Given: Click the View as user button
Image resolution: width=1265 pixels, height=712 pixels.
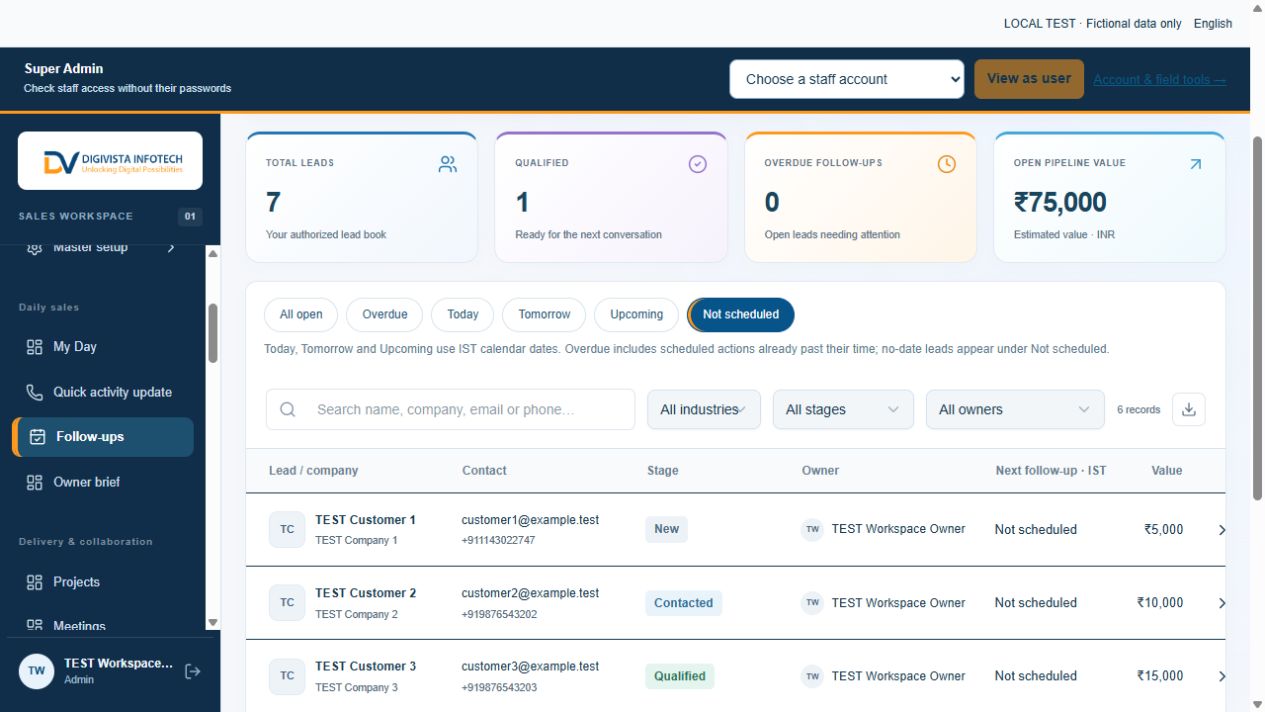Looking at the screenshot, I should point(1029,79).
